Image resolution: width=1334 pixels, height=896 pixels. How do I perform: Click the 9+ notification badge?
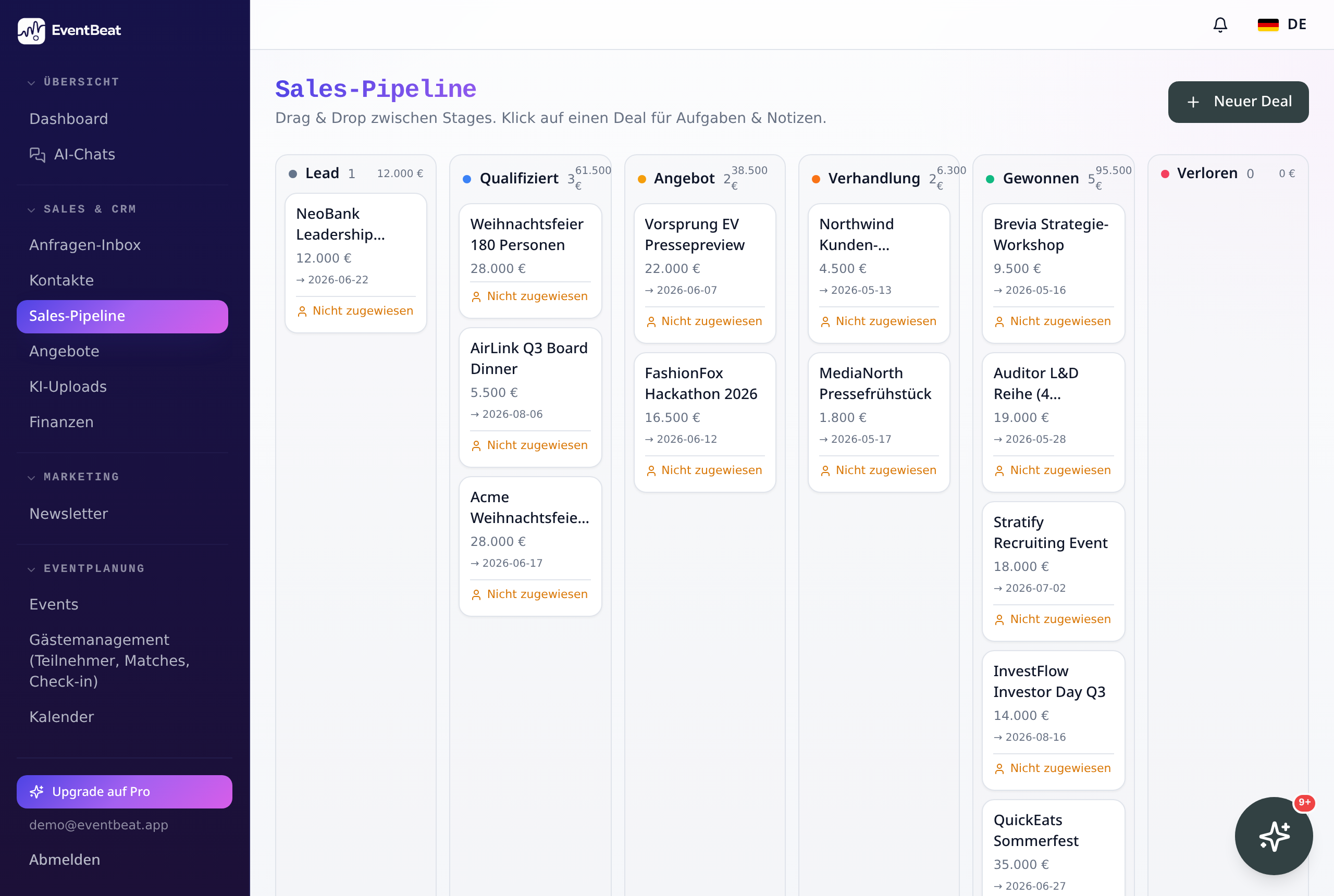coord(1304,802)
